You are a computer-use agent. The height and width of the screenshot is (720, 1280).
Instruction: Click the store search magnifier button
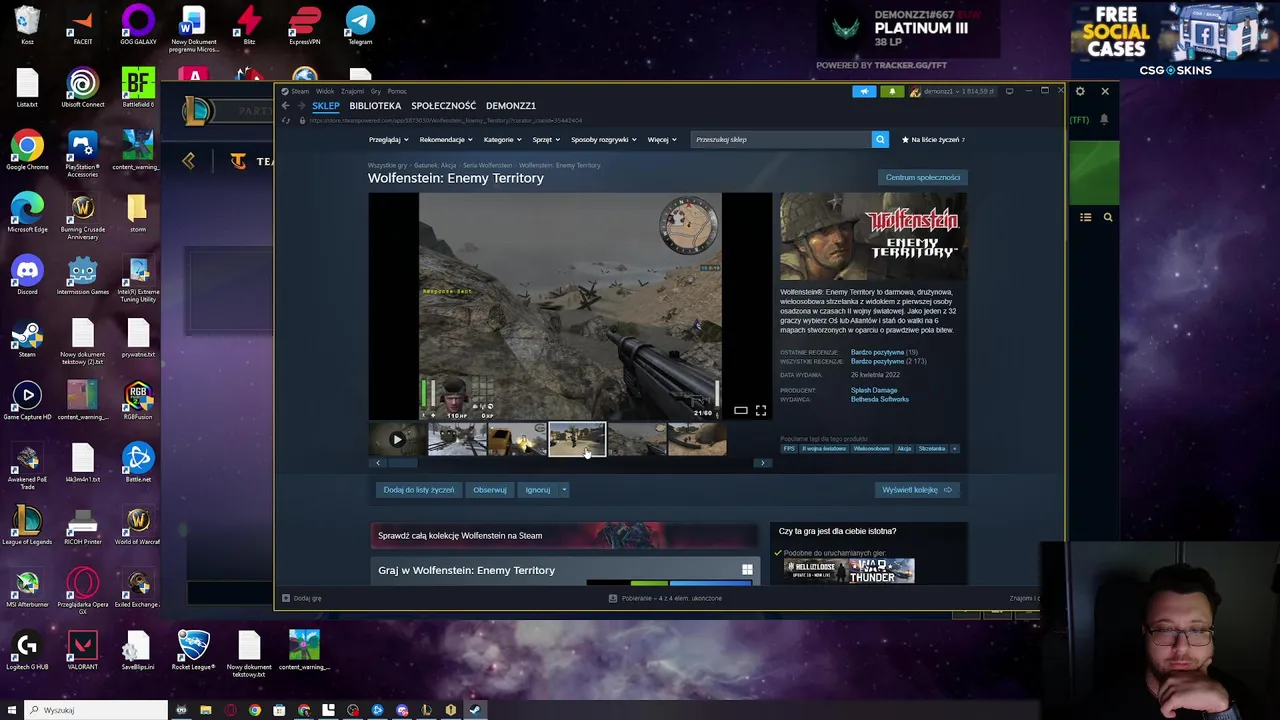click(x=880, y=140)
